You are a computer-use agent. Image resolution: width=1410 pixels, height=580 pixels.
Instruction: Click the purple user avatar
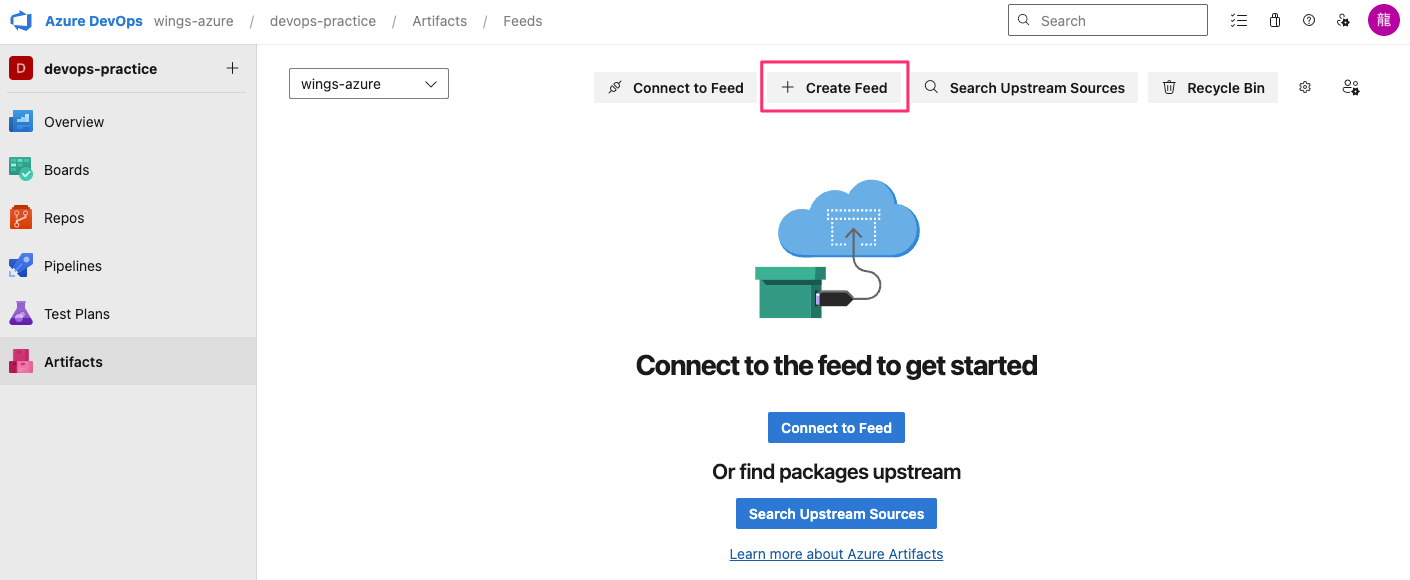[x=1383, y=20]
